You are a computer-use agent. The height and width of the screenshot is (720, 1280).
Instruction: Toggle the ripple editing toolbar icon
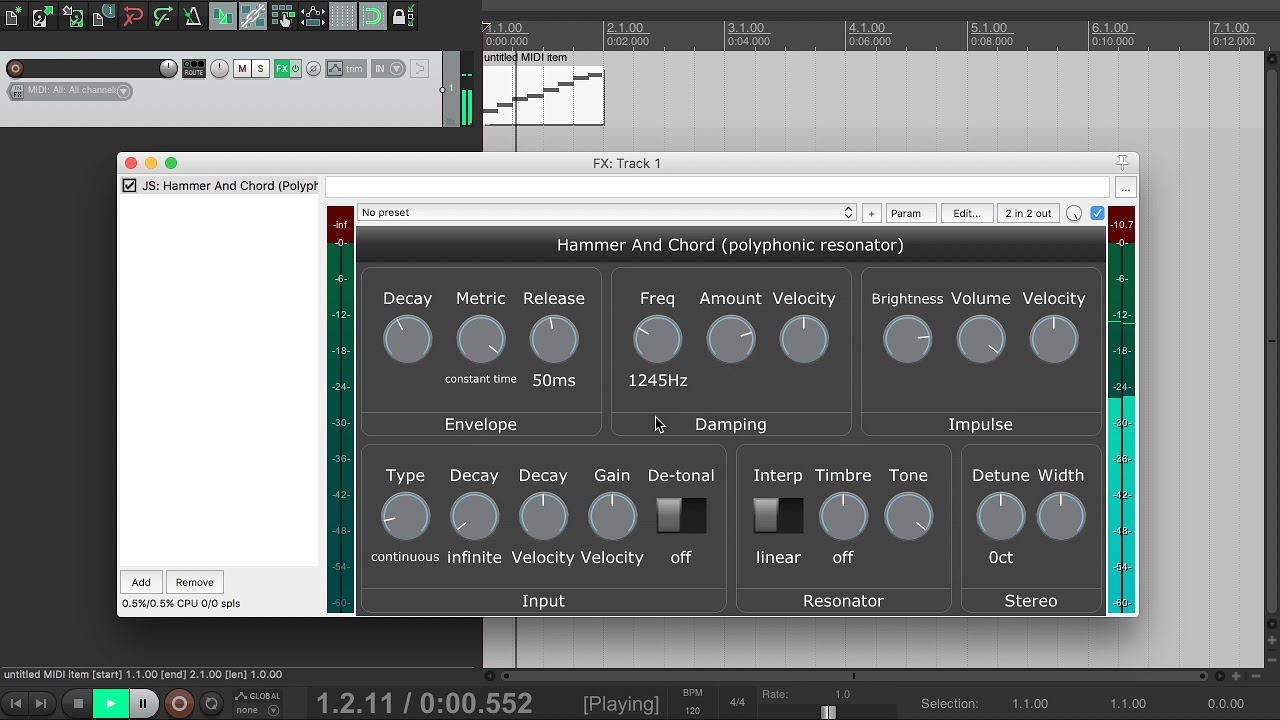tap(283, 17)
